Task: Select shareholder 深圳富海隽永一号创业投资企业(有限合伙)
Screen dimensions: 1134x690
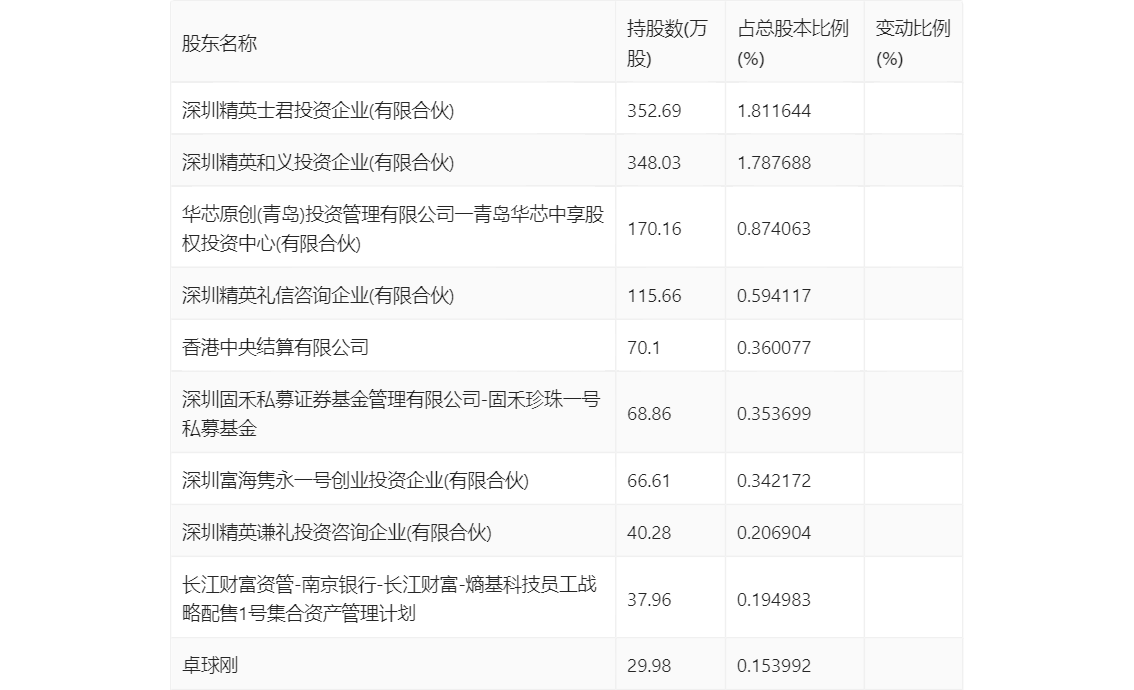Action: (355, 480)
